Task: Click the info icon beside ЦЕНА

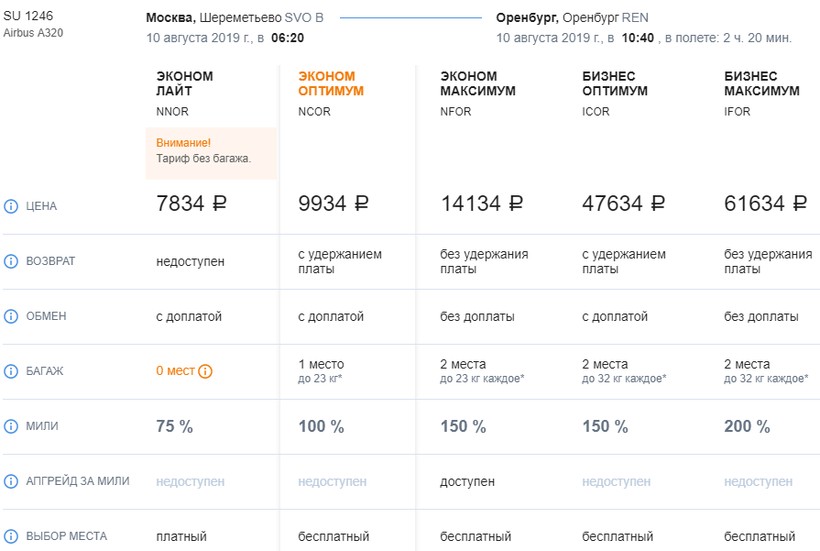Action: [x=12, y=206]
